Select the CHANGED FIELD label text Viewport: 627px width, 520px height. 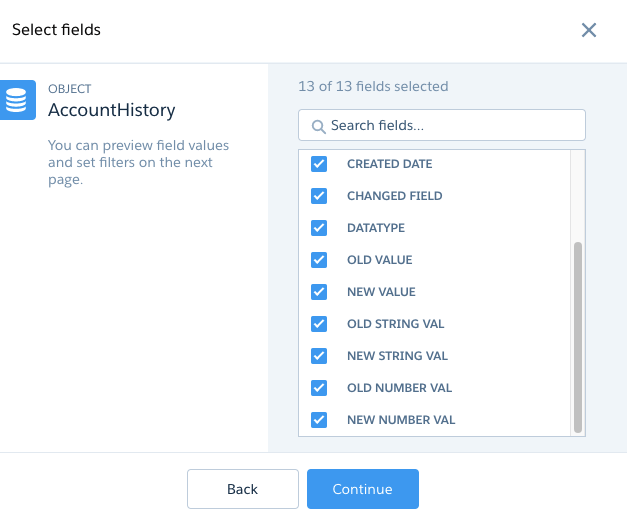point(395,196)
